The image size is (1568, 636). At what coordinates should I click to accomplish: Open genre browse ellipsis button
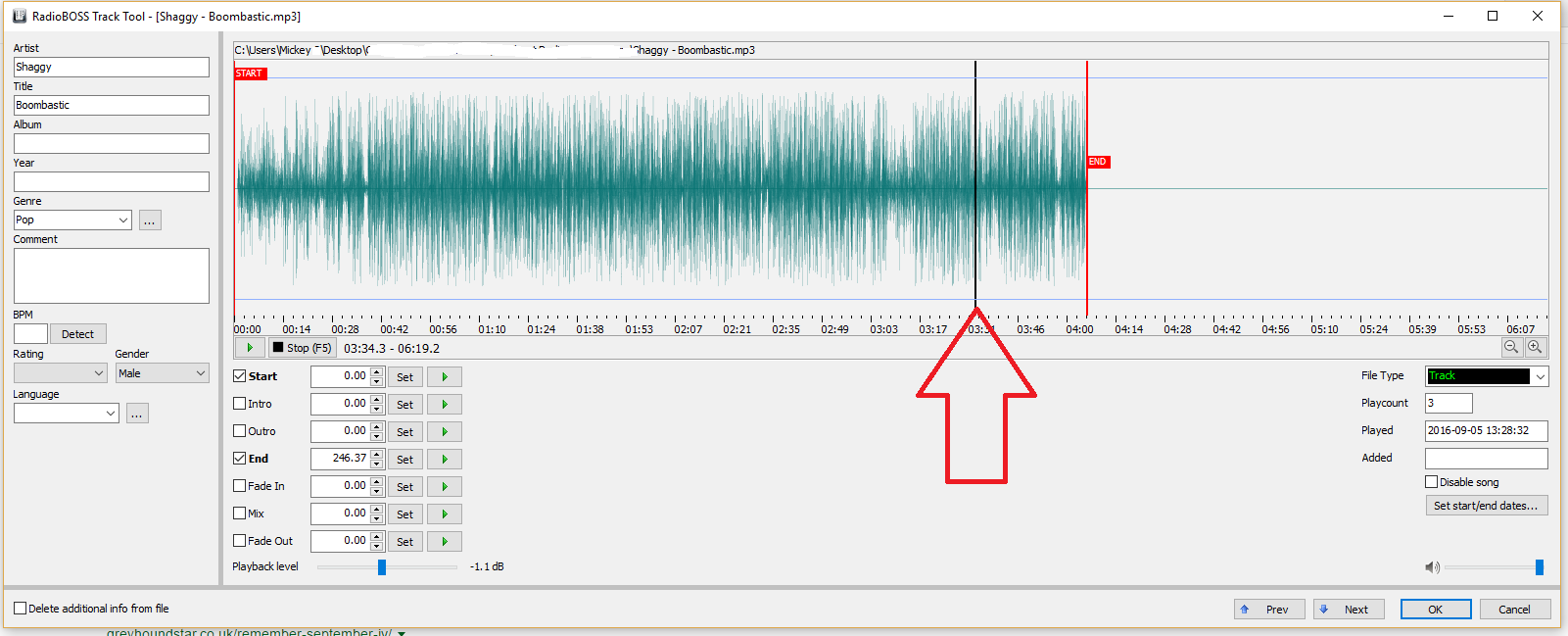tap(150, 220)
